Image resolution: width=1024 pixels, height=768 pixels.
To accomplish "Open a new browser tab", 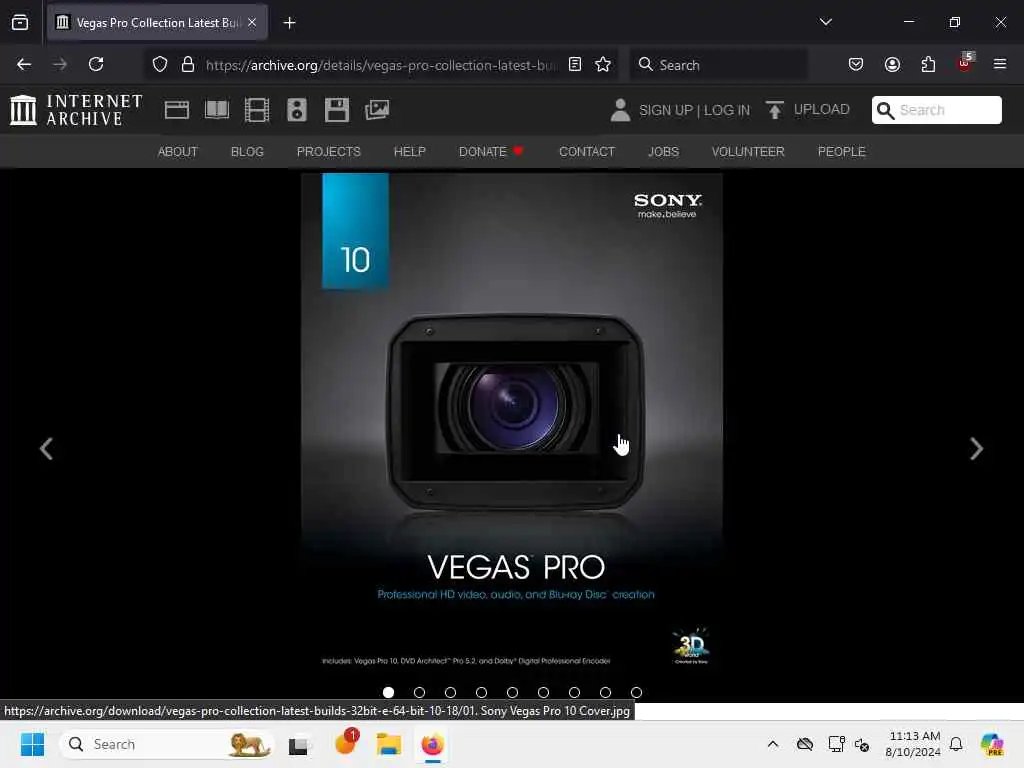I will tap(289, 23).
